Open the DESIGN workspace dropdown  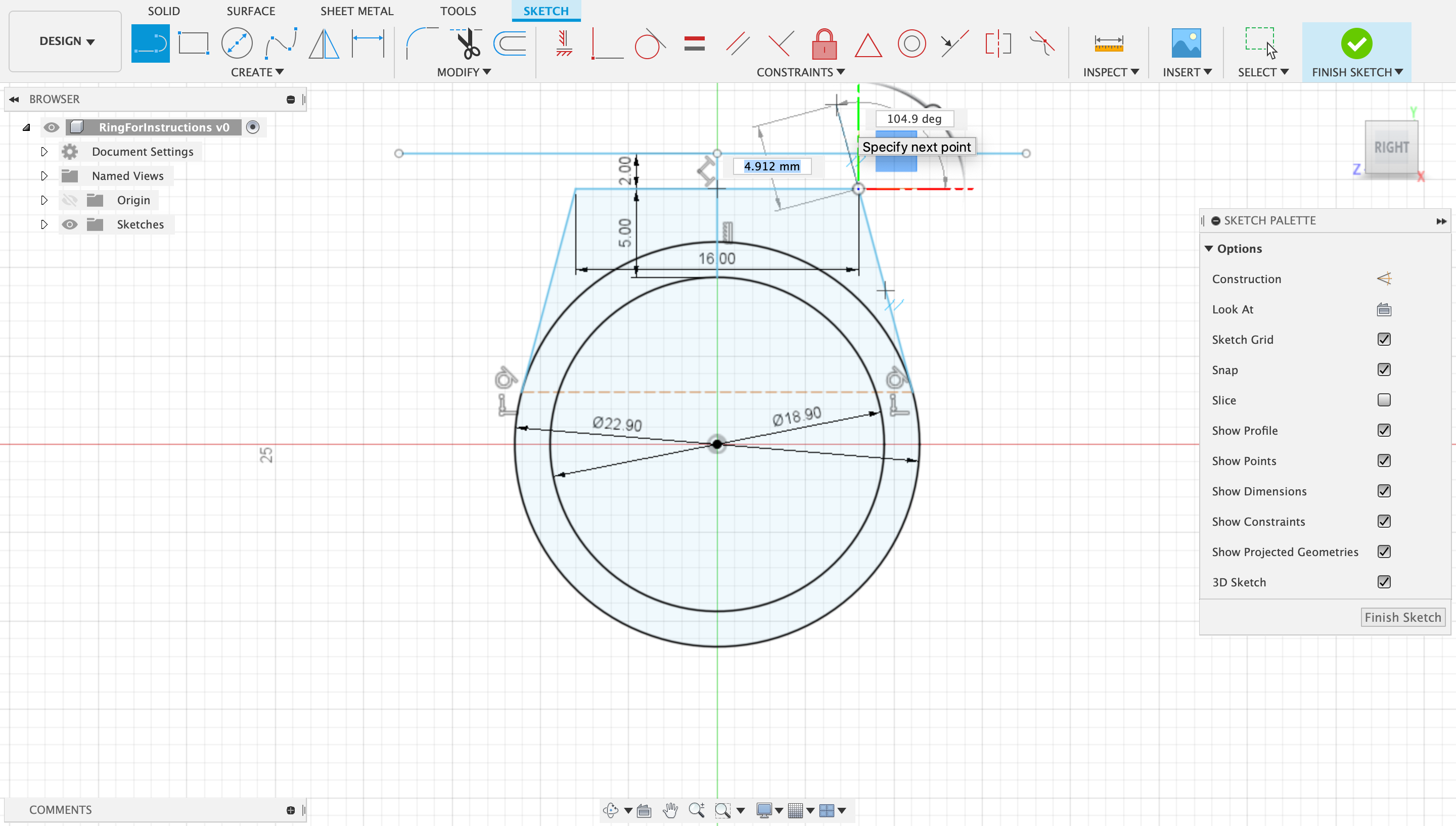[66, 41]
